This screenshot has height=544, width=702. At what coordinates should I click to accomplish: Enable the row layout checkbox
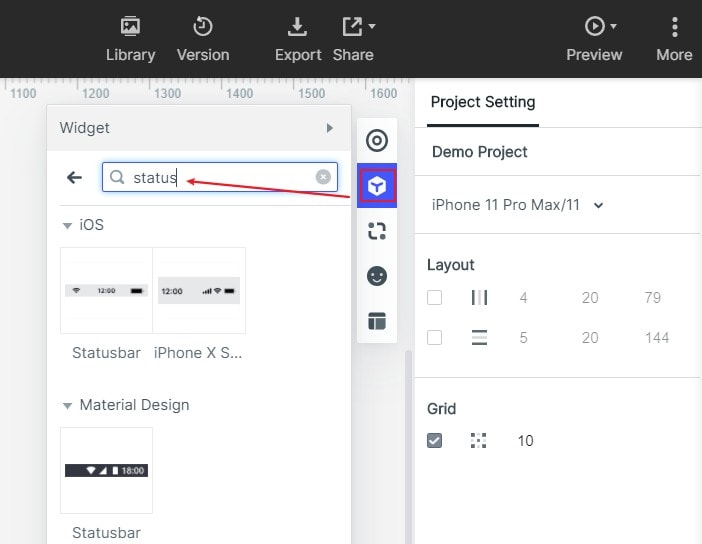[434, 337]
